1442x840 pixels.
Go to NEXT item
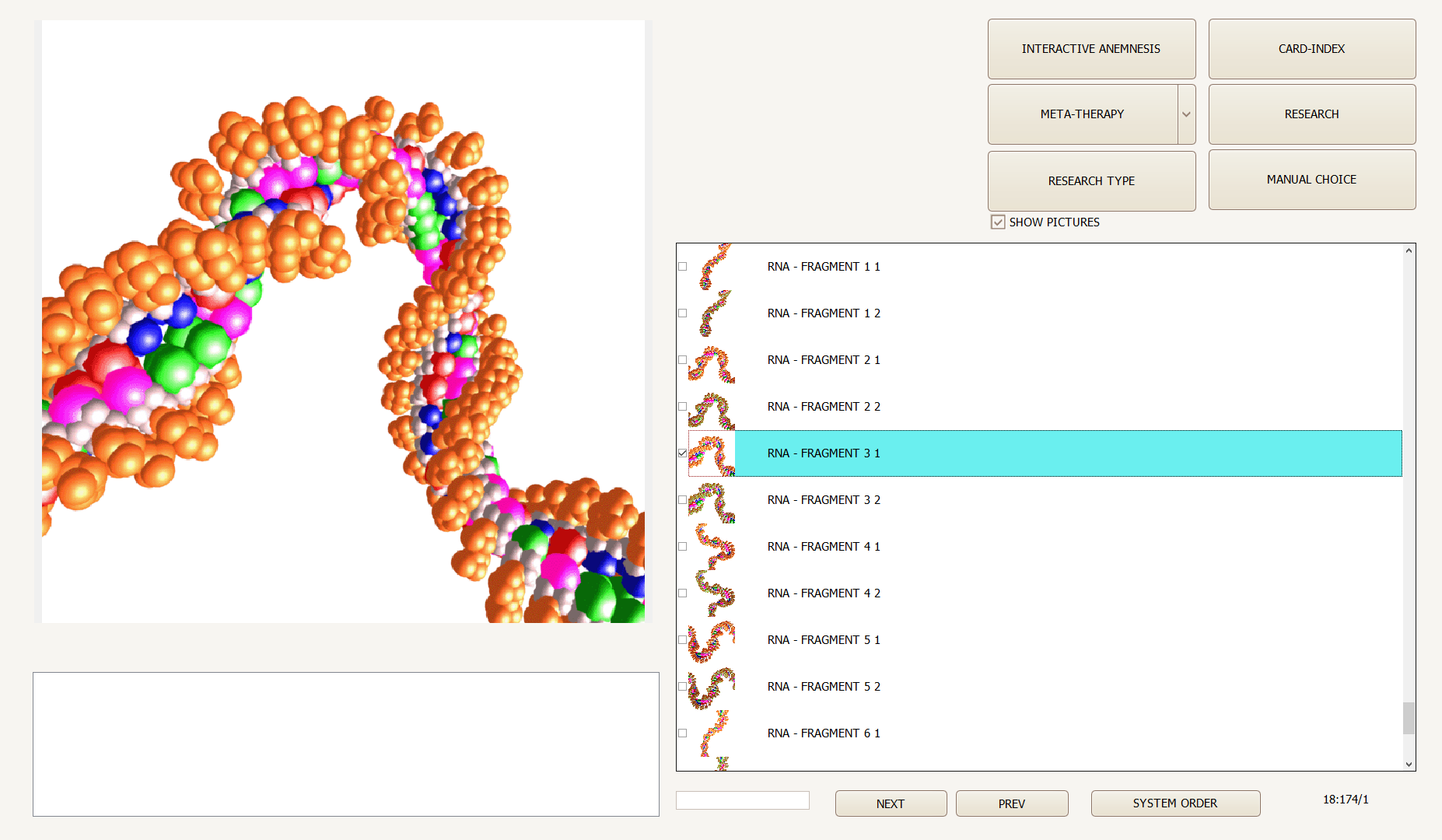(891, 803)
